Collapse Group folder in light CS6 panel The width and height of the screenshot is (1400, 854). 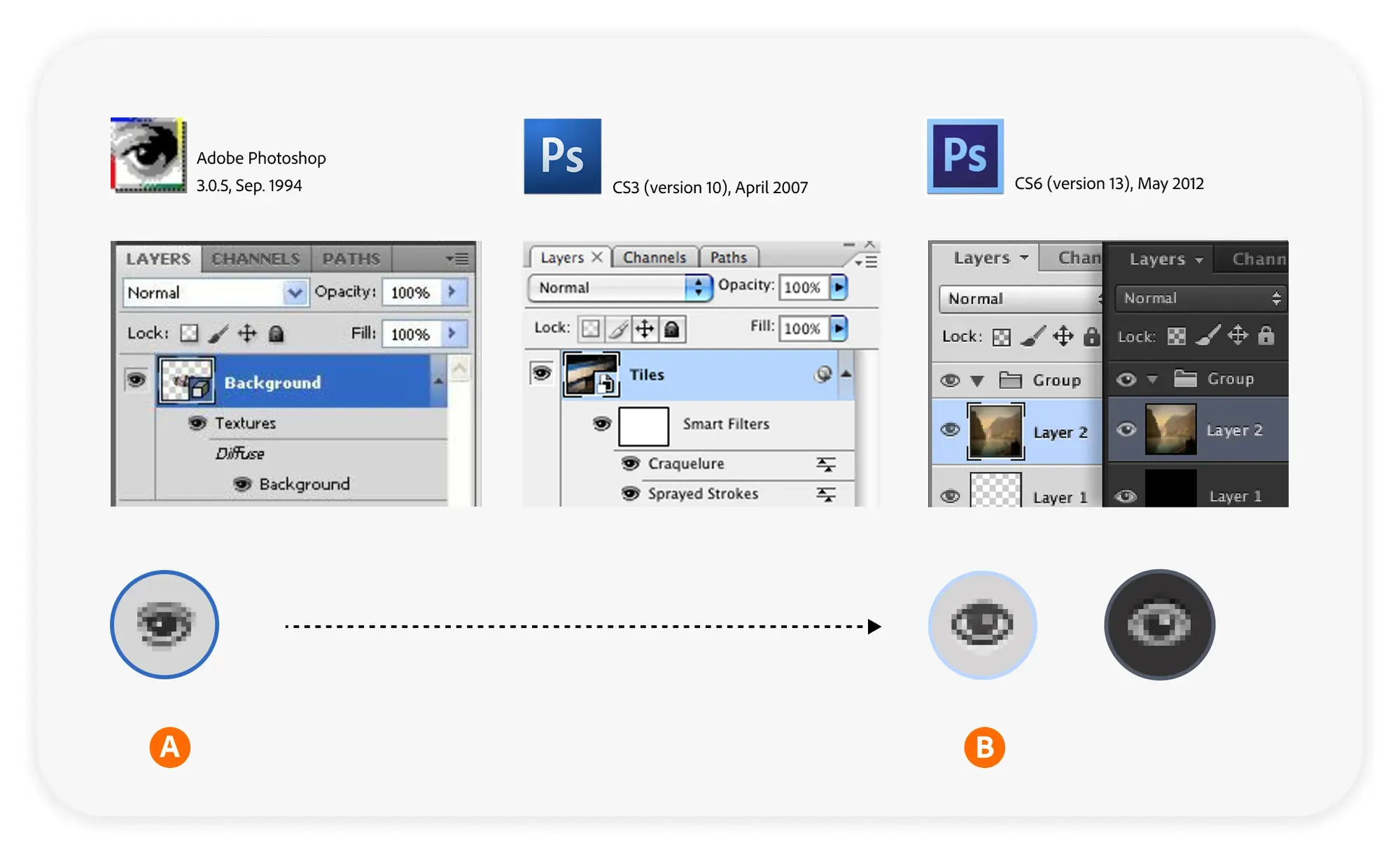pyautogui.click(x=977, y=381)
